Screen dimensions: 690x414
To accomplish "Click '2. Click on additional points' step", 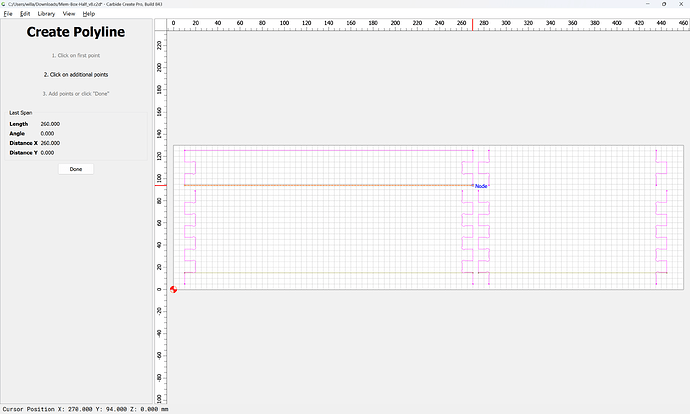I will click(x=76, y=74).
